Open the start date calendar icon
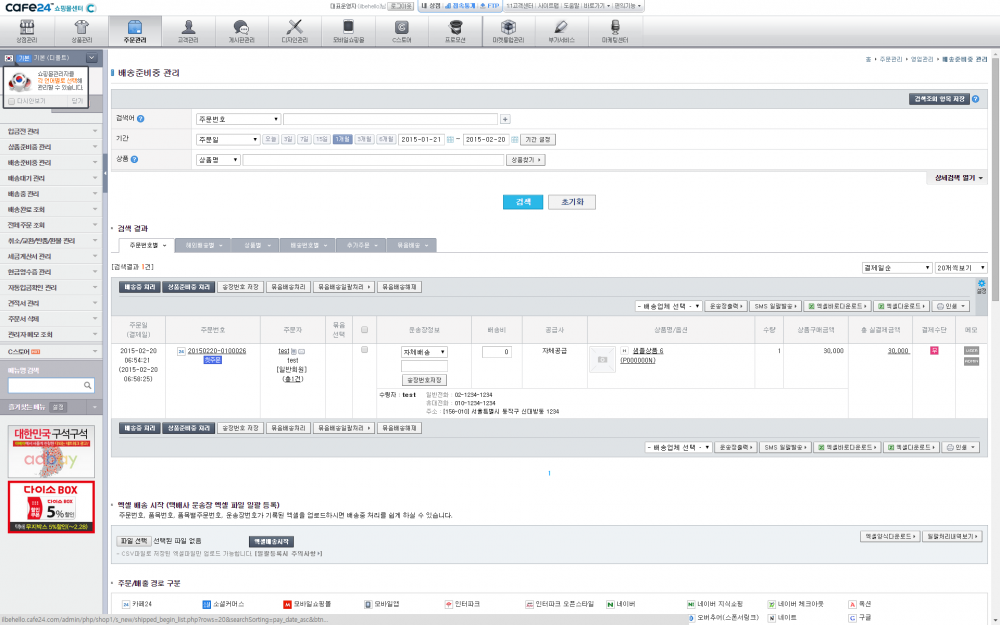Screen dimensions: 1000x625 [x=450, y=139]
